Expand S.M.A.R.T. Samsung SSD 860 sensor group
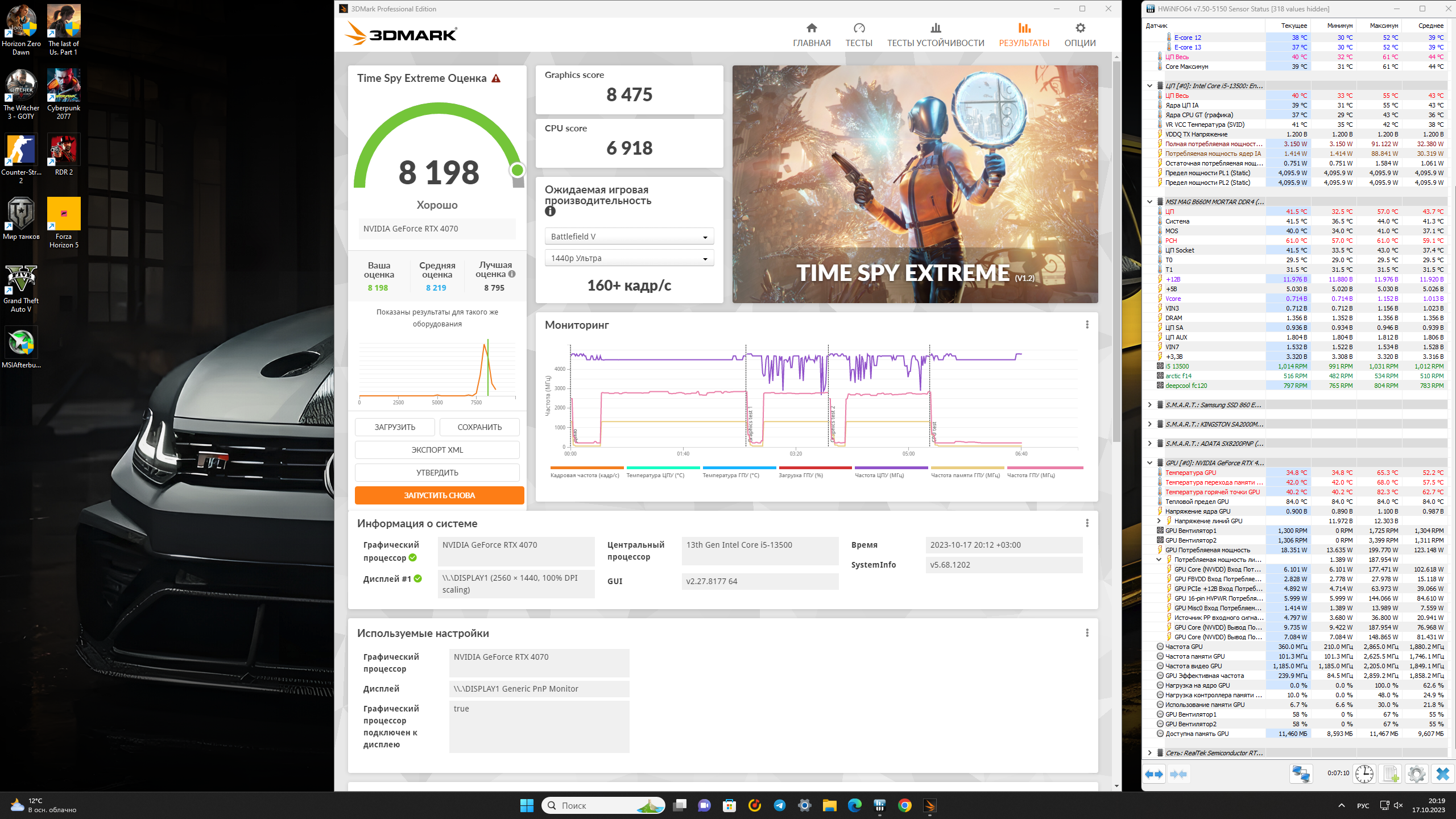Image resolution: width=1456 pixels, height=819 pixels. (x=1149, y=405)
